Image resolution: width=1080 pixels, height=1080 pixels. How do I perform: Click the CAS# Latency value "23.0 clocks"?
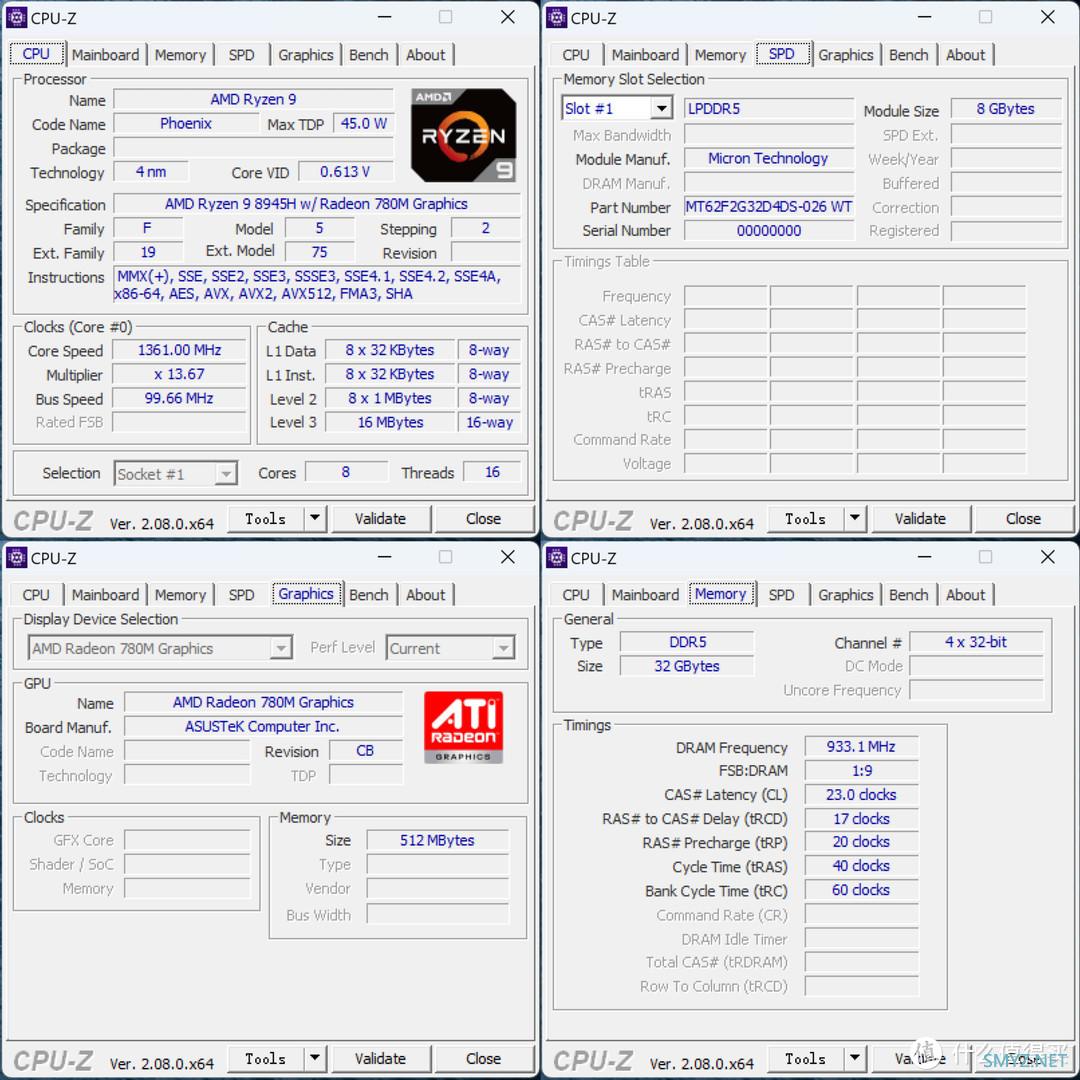[861, 795]
